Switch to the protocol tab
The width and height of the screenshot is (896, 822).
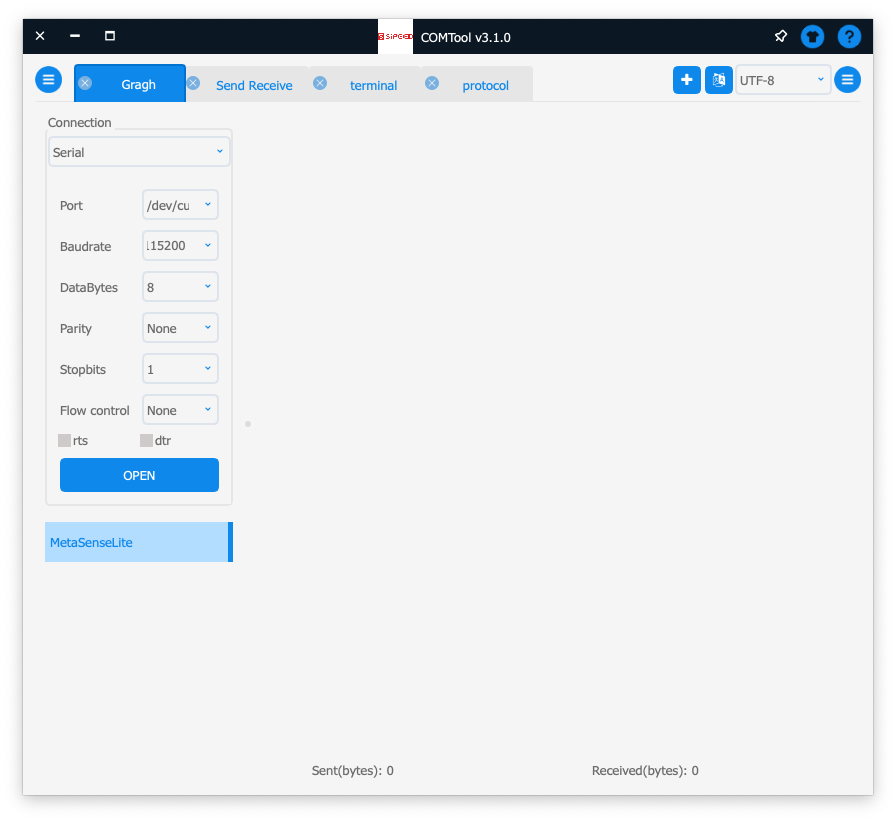coord(485,85)
